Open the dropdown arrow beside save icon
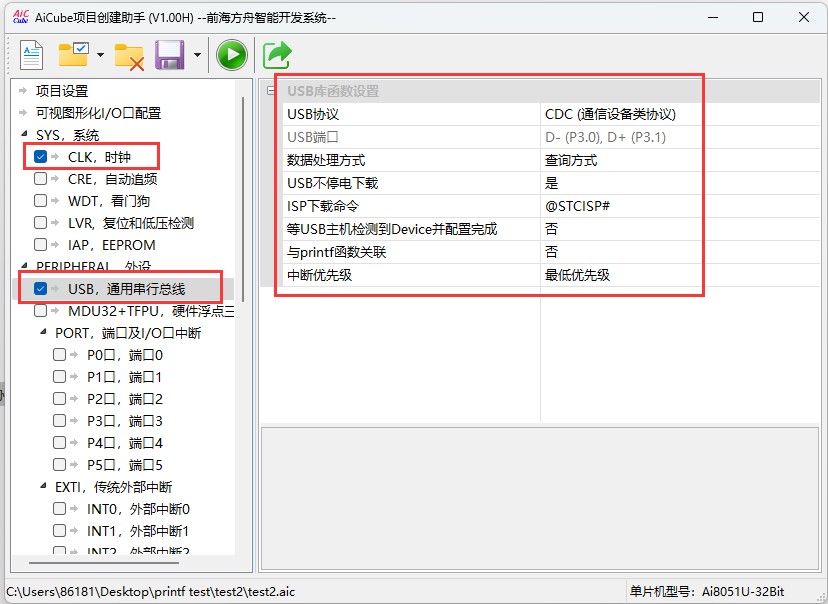828x604 pixels. 197,54
